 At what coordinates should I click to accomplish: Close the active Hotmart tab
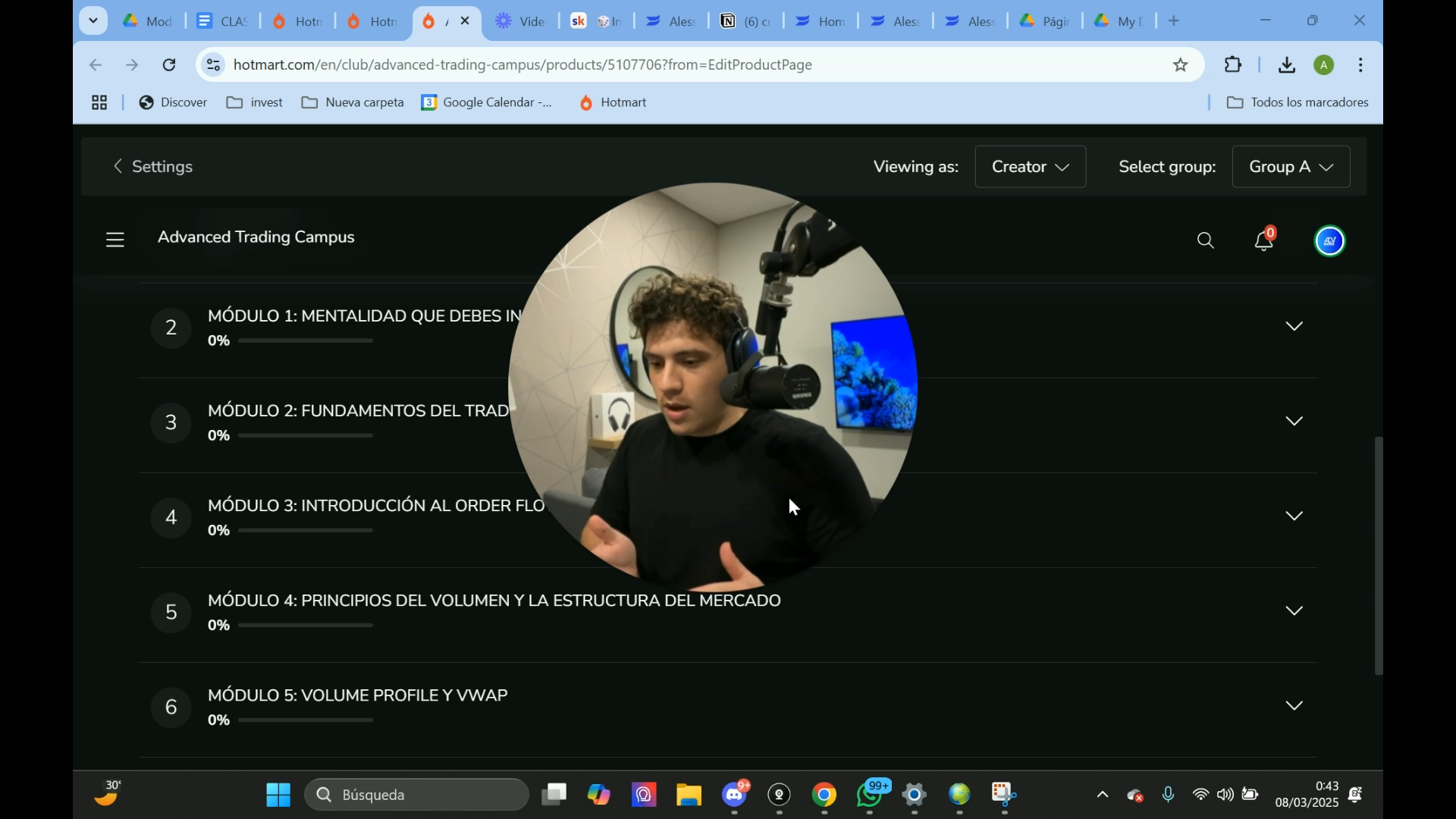[466, 21]
